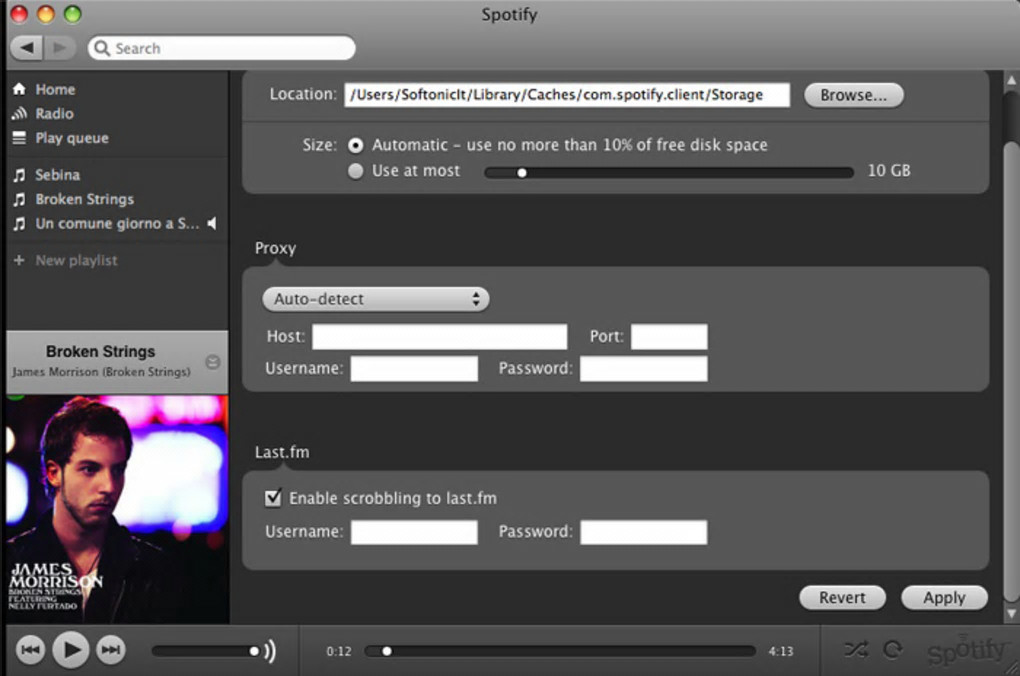The image size is (1020, 676).
Task: Toggle repeat playback
Action: pyautogui.click(x=893, y=649)
